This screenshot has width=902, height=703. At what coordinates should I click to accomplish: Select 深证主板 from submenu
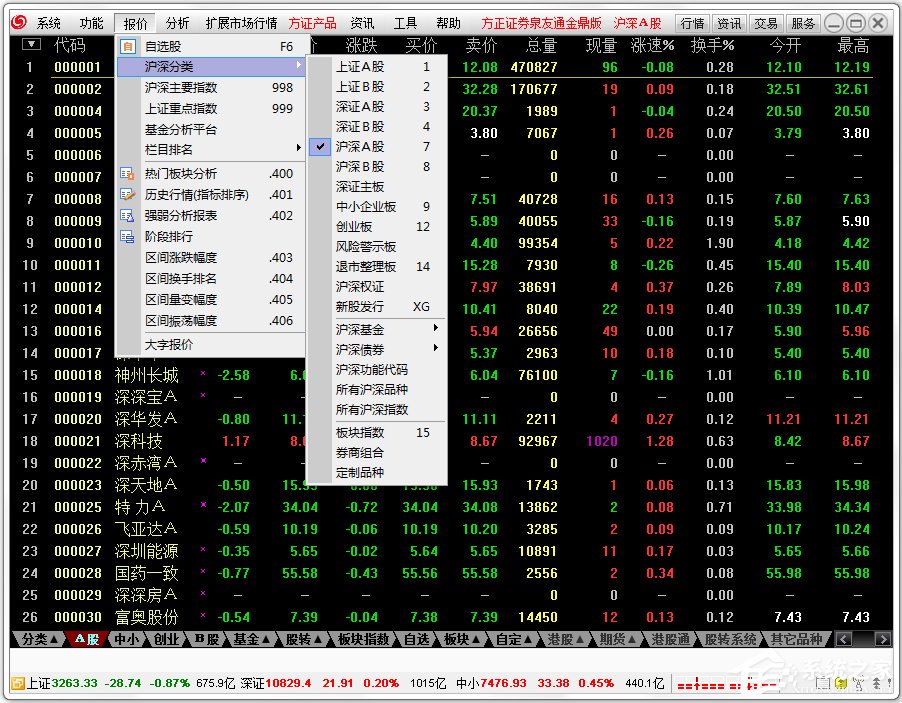point(377,186)
